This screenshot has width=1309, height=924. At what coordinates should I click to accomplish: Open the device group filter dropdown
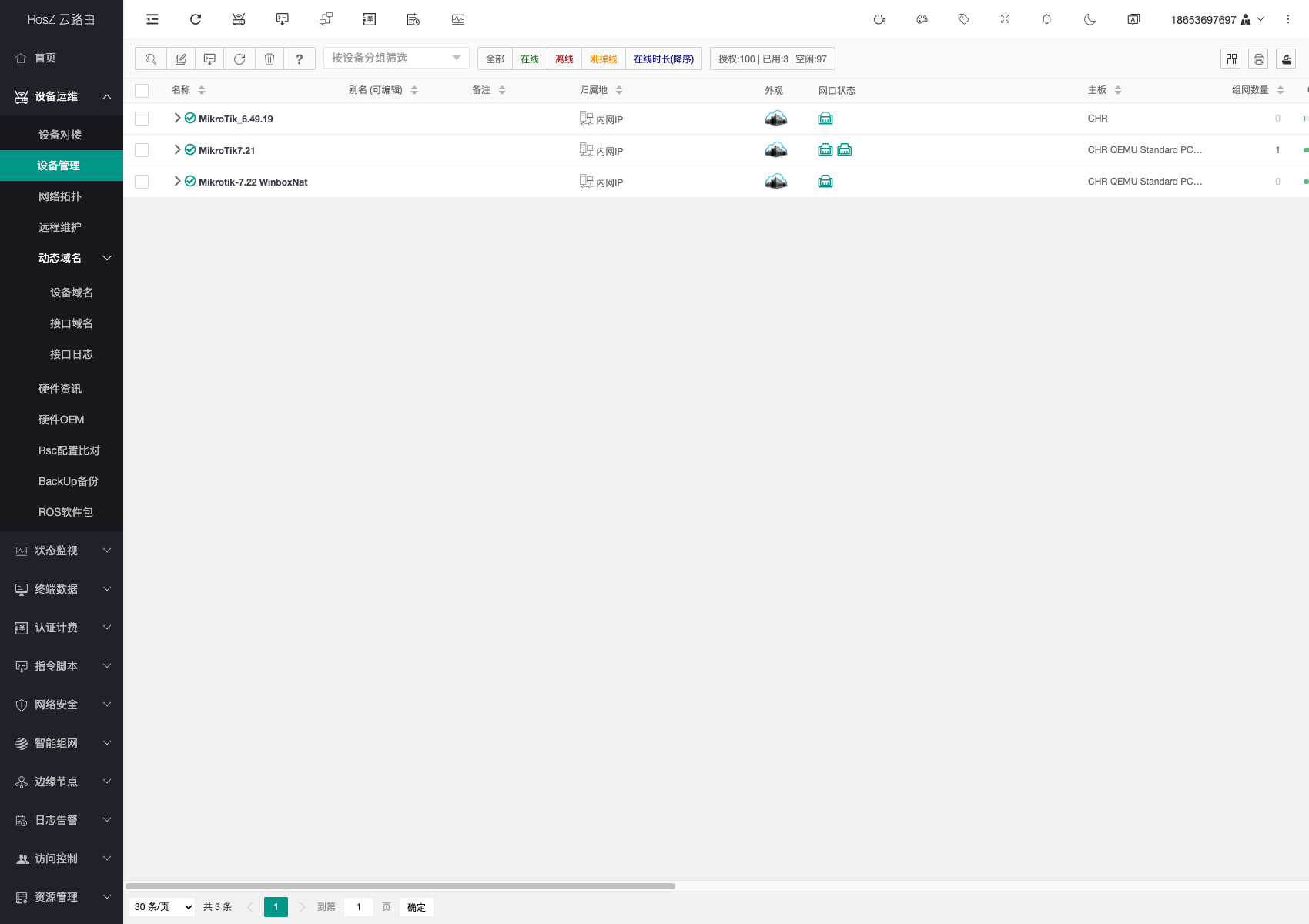[x=396, y=58]
